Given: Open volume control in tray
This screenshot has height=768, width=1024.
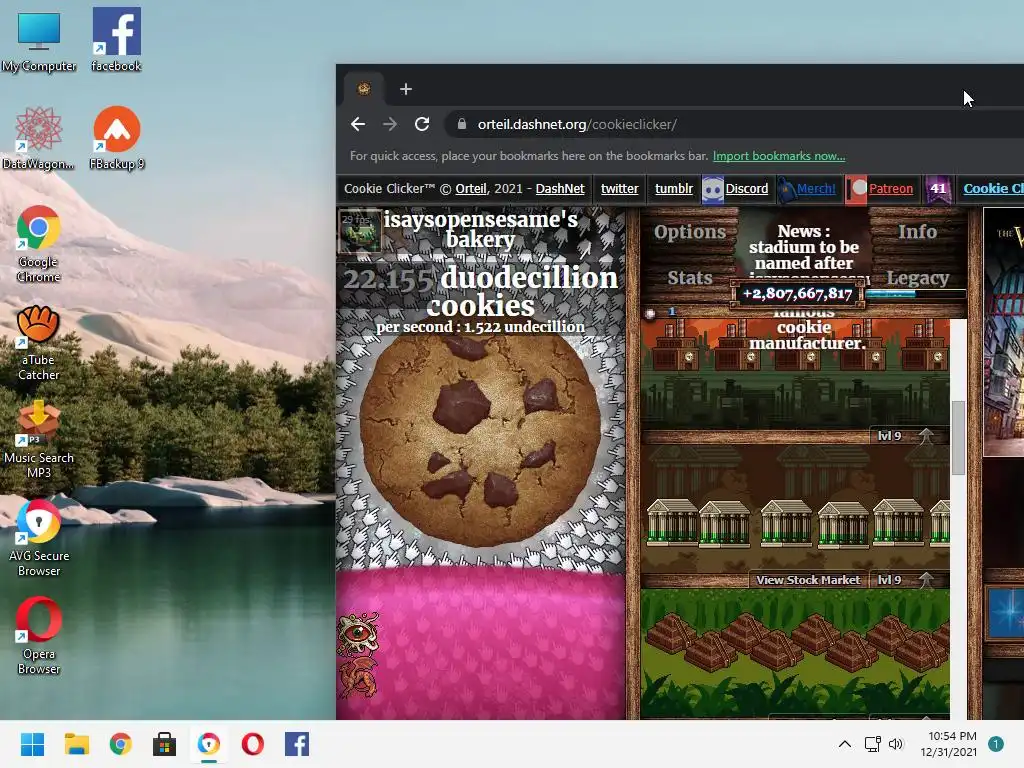Looking at the screenshot, I should [x=896, y=744].
